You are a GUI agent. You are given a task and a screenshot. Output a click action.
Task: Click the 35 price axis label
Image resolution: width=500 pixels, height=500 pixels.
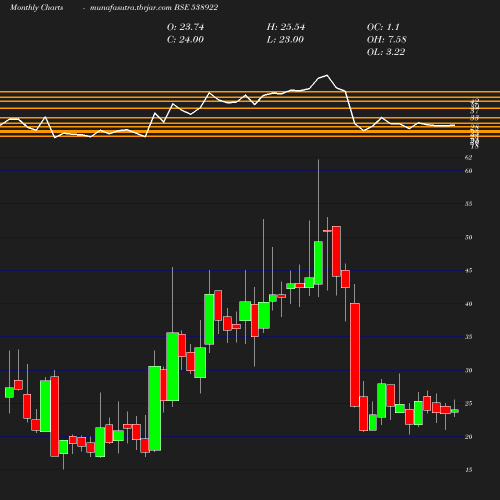tap(468, 337)
